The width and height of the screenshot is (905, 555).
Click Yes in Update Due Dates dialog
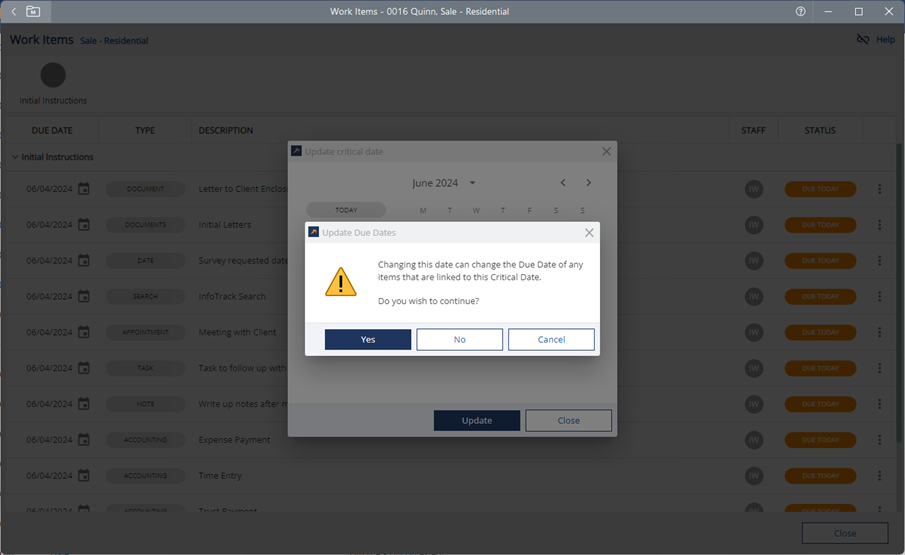pos(367,340)
